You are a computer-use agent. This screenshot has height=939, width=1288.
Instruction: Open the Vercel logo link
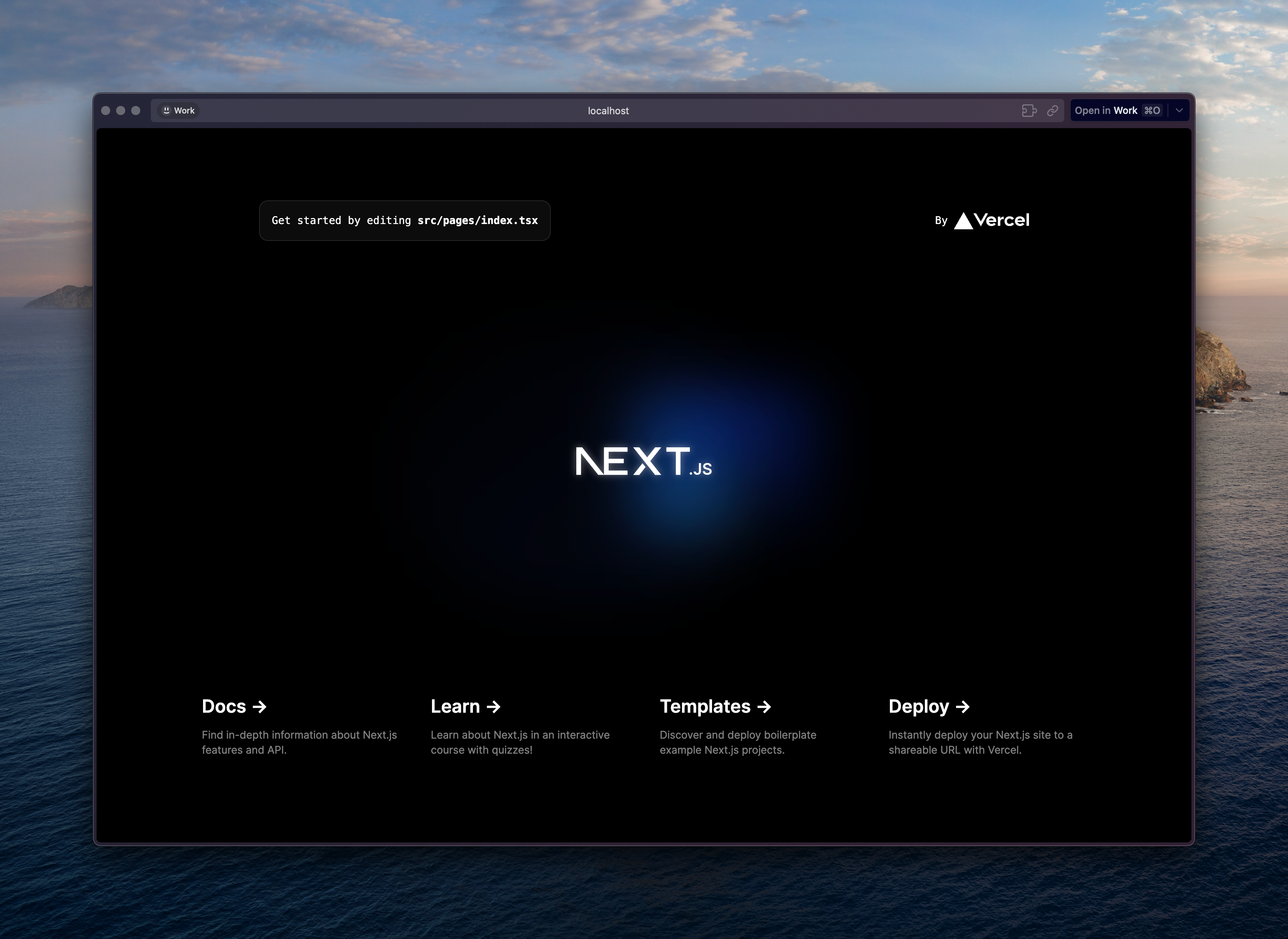tap(992, 221)
